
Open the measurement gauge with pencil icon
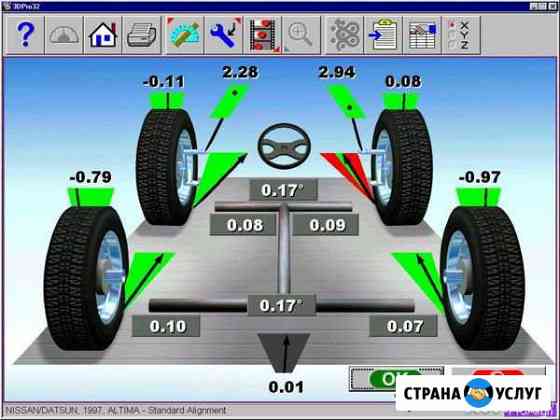point(184,35)
